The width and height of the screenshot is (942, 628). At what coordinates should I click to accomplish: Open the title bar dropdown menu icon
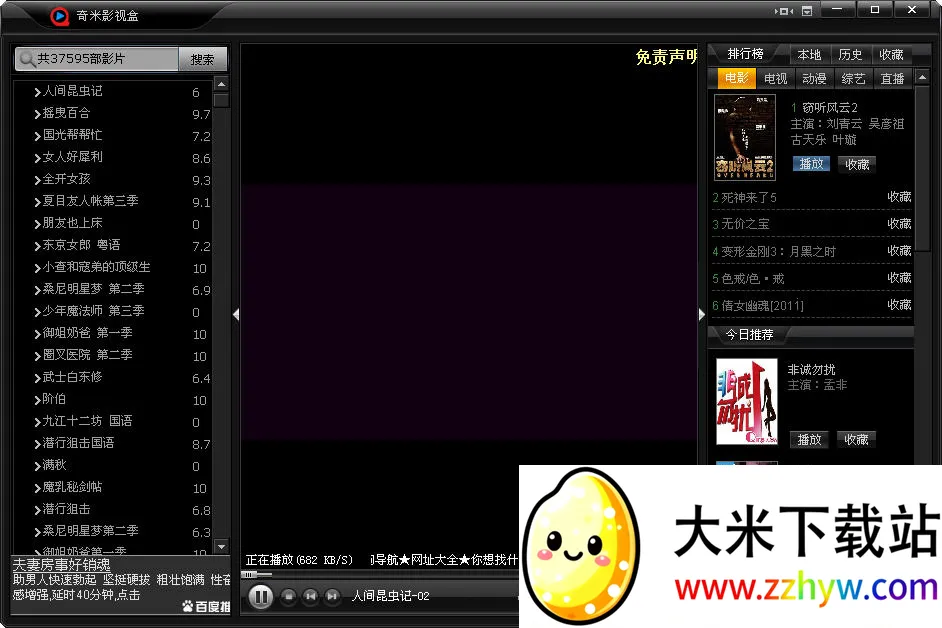[x=806, y=11]
